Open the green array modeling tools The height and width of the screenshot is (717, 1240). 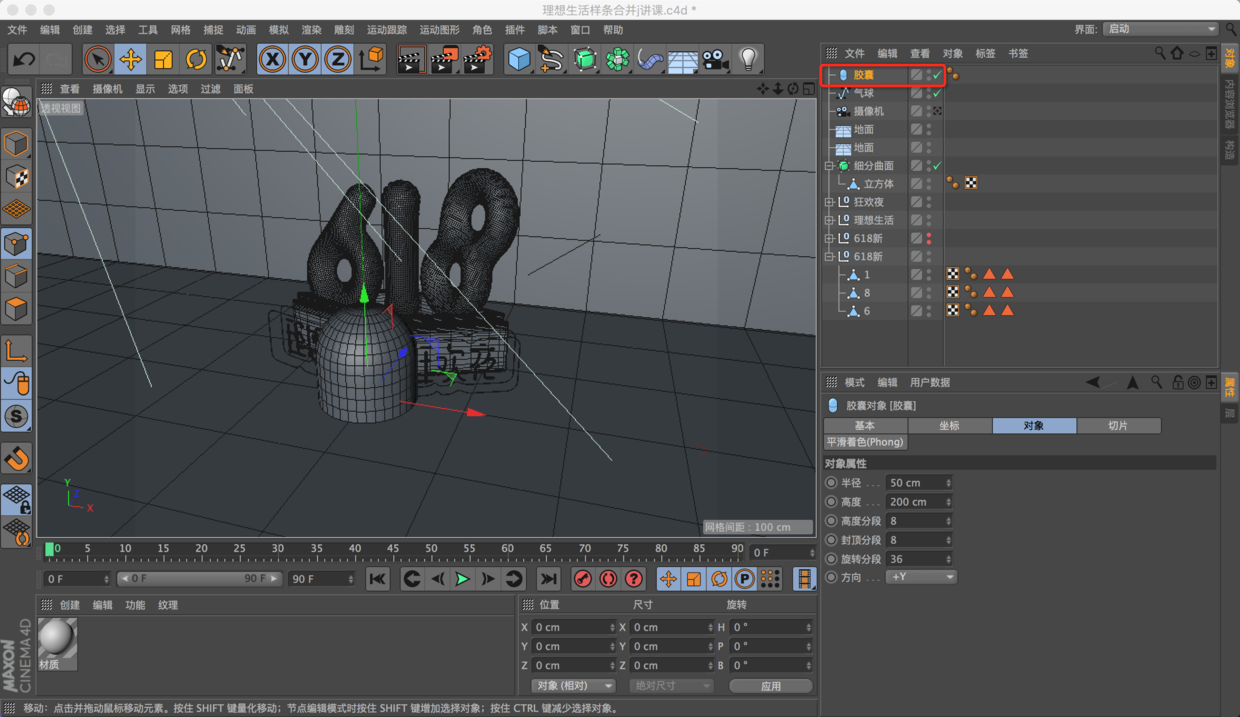click(x=618, y=59)
